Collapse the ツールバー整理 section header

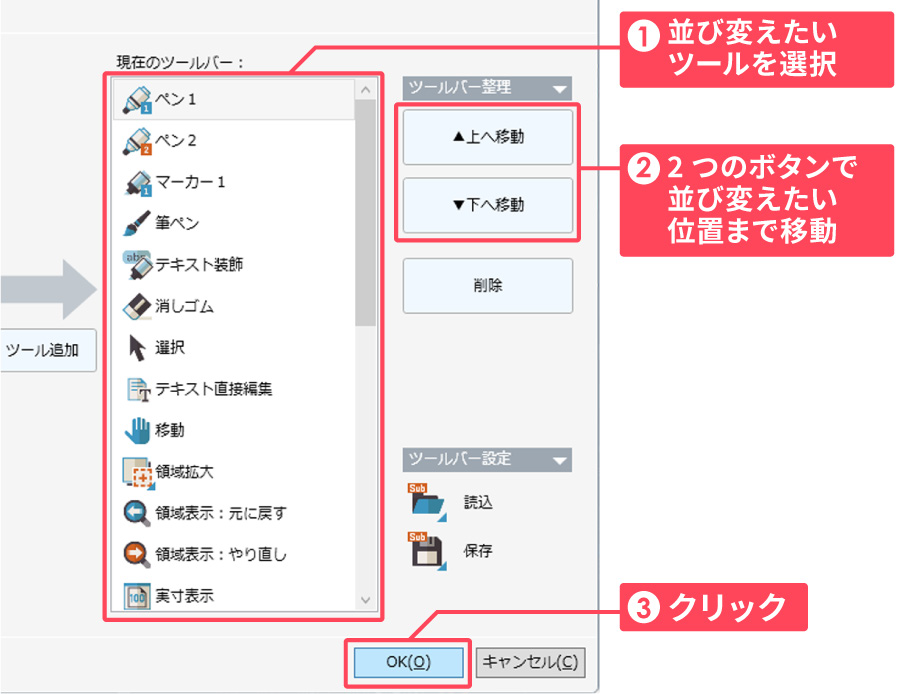[487, 88]
